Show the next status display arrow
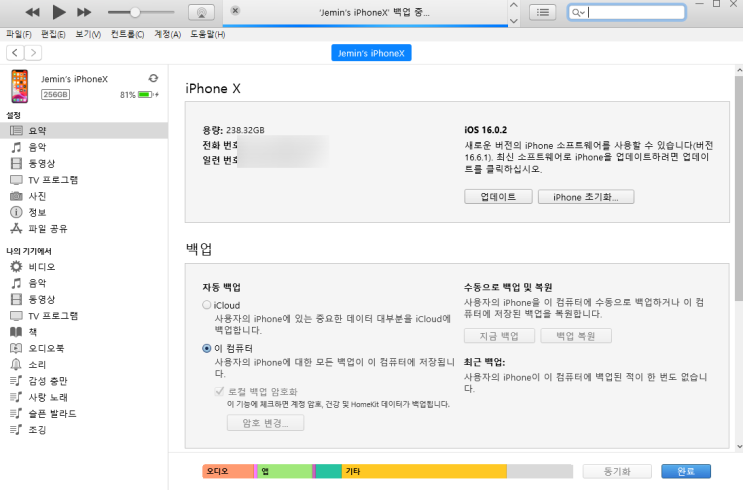This screenshot has width=743, height=490. pos(514,20)
